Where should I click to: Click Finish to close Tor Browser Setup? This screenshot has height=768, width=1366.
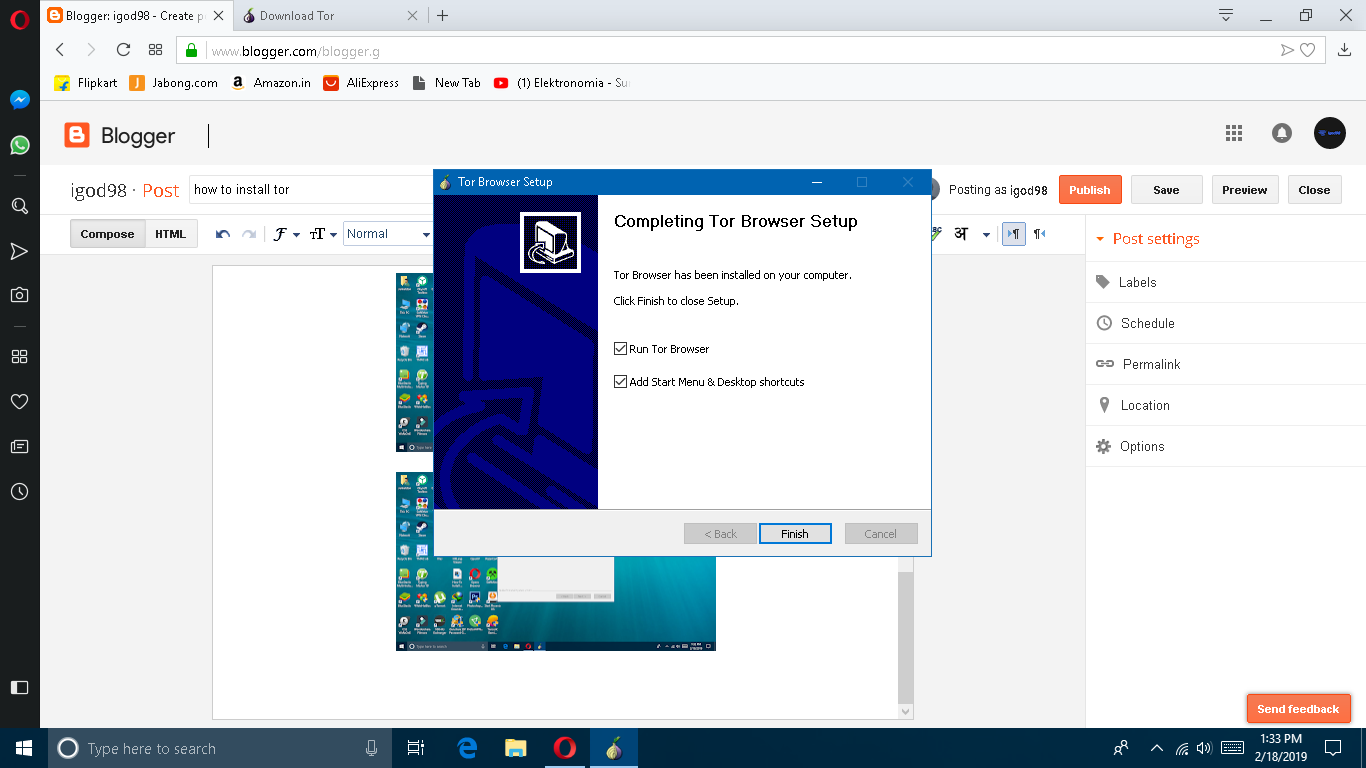coord(795,533)
